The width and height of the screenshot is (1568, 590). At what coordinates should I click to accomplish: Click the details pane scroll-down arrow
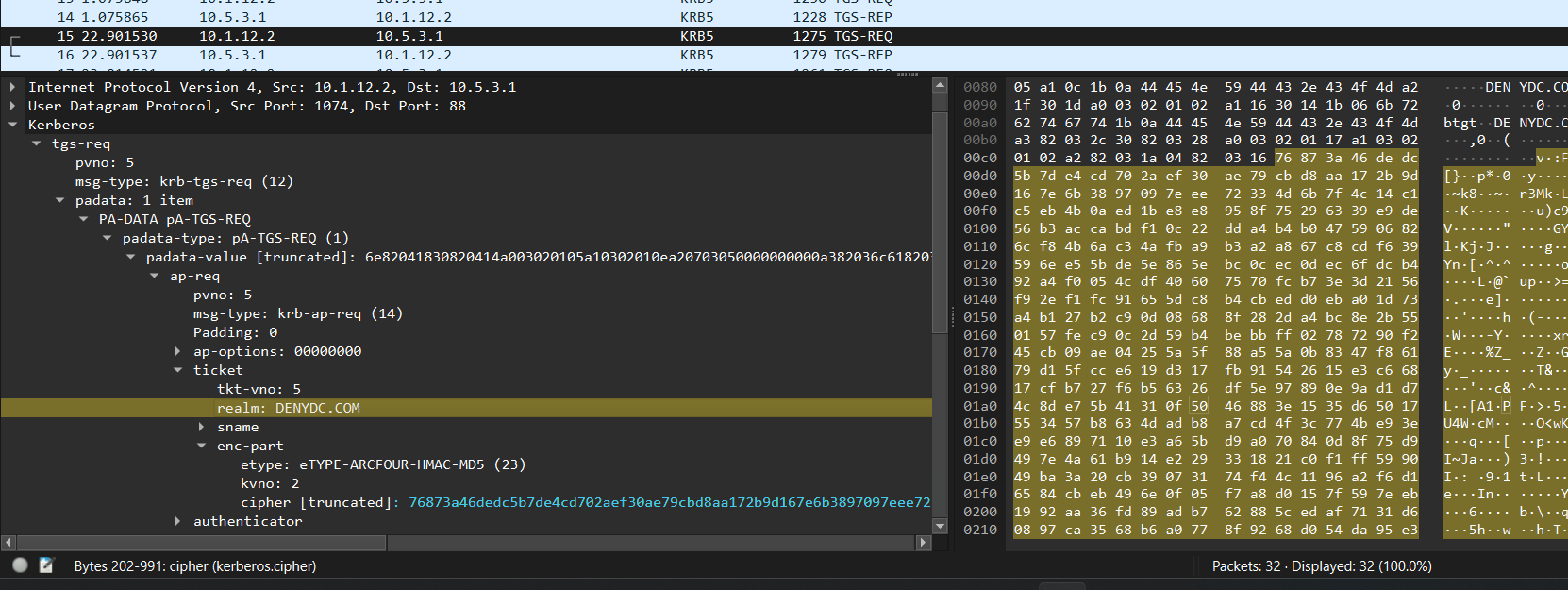940,525
